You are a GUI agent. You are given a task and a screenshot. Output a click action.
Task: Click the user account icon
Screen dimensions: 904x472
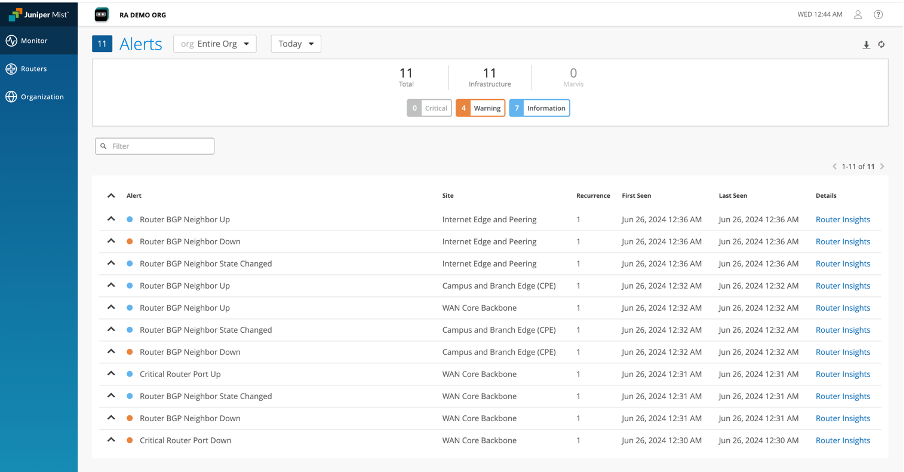click(x=857, y=15)
